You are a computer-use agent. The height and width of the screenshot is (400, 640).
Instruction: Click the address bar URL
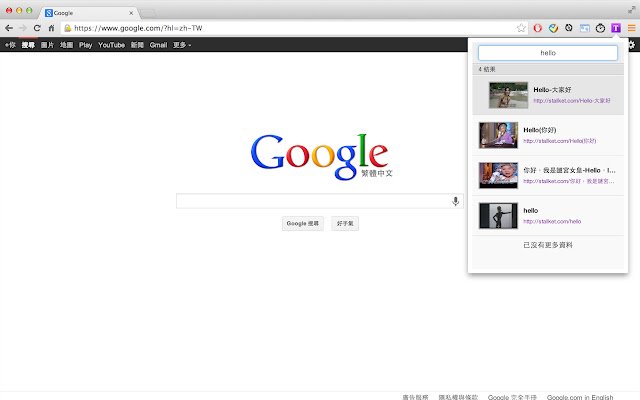click(x=138, y=28)
